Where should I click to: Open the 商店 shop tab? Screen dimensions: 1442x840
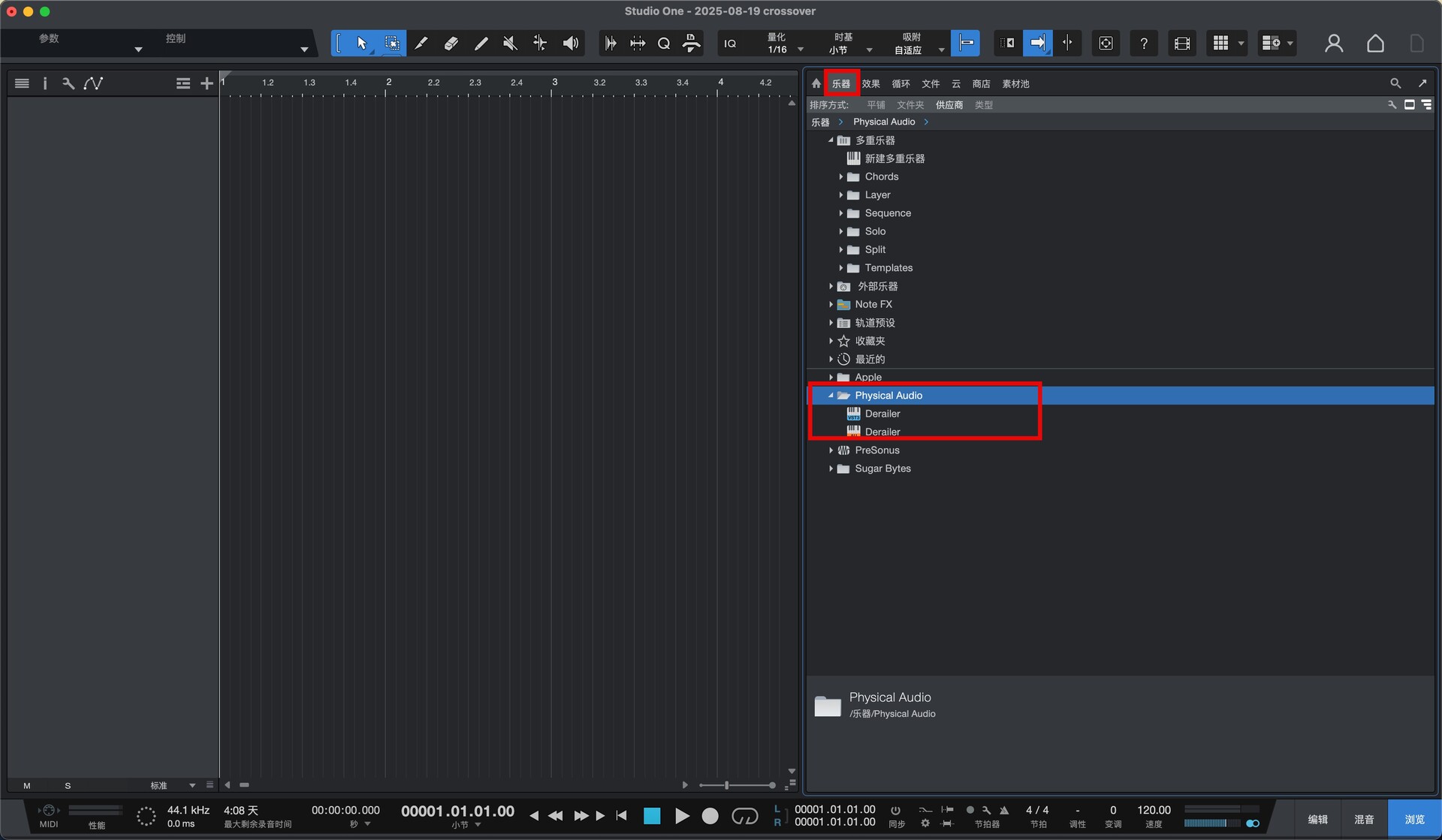pos(981,83)
